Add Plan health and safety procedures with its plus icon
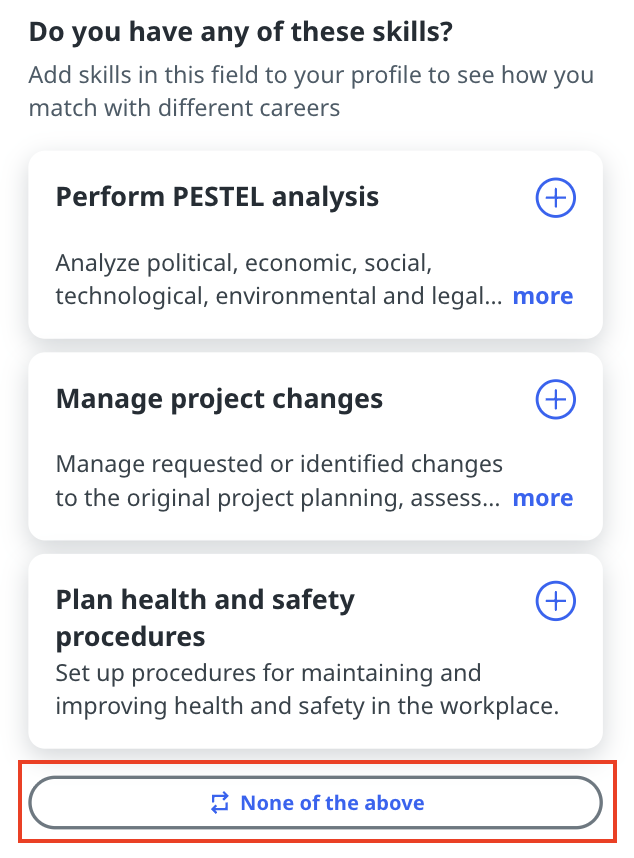The height and width of the screenshot is (858, 634). [x=555, y=602]
